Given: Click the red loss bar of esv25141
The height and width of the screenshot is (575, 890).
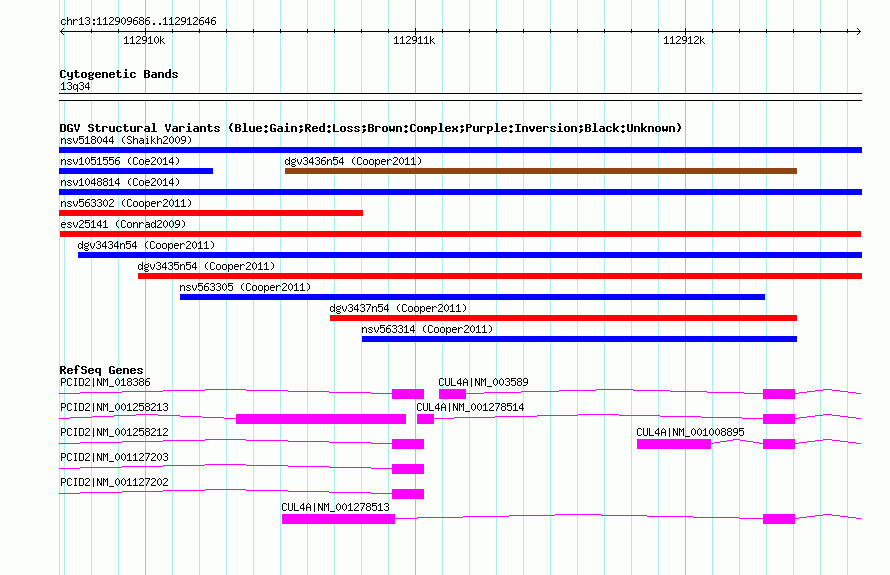Looking at the screenshot, I should (460, 234).
